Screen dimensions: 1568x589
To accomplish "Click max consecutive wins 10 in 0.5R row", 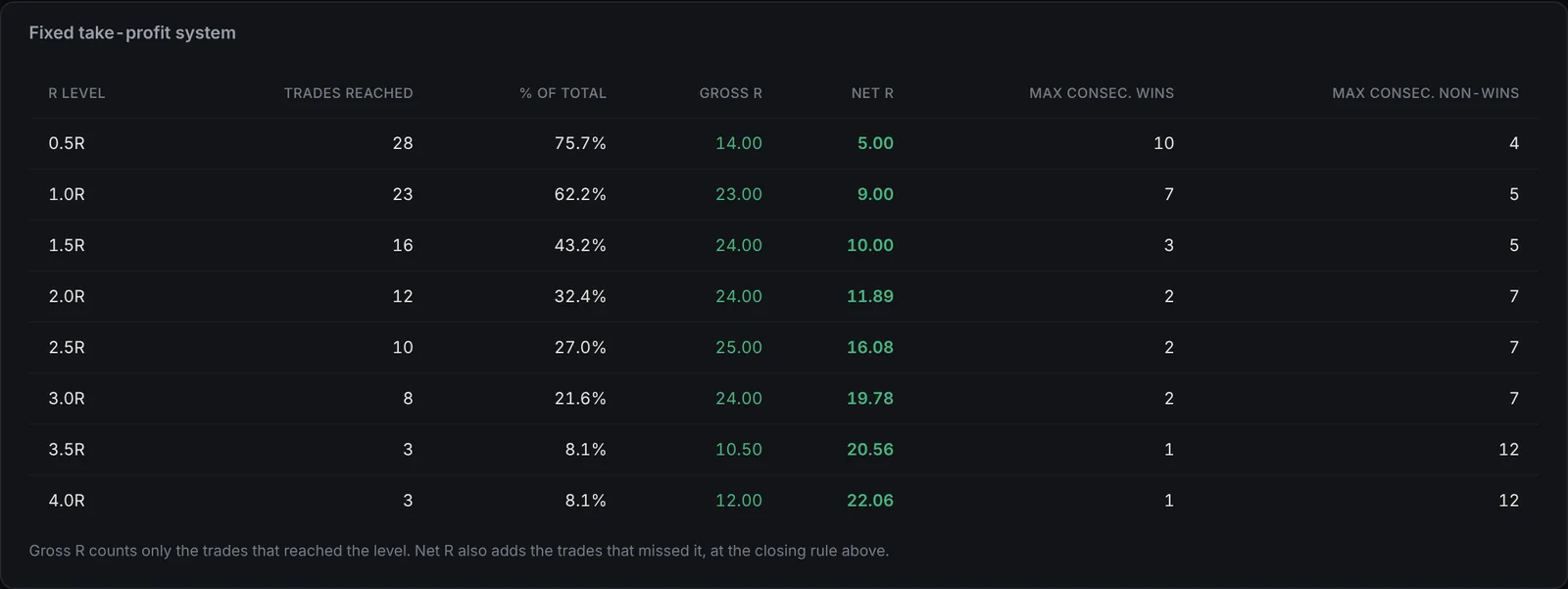I will [x=1163, y=143].
